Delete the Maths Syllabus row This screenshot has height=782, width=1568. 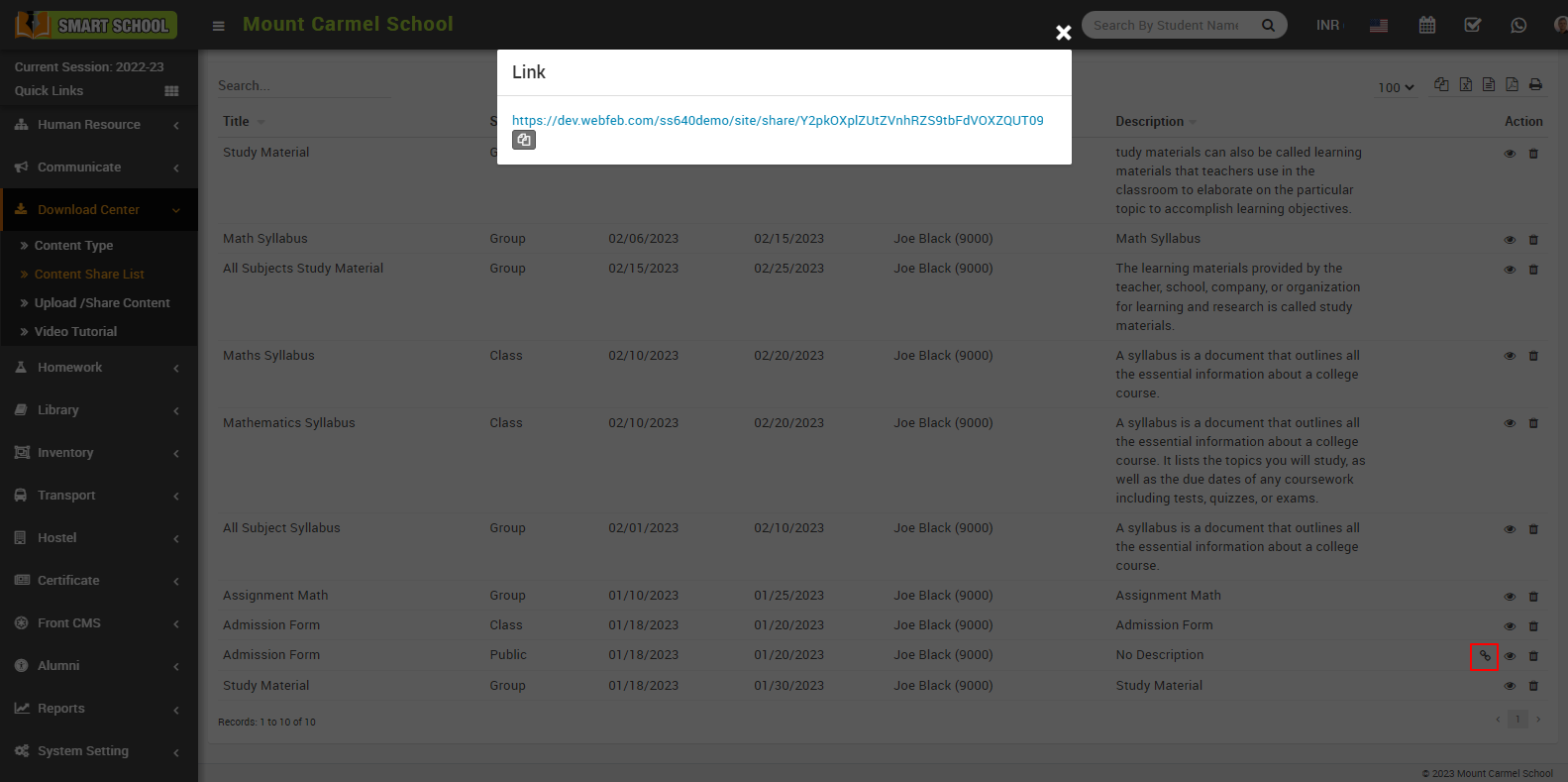point(1533,356)
